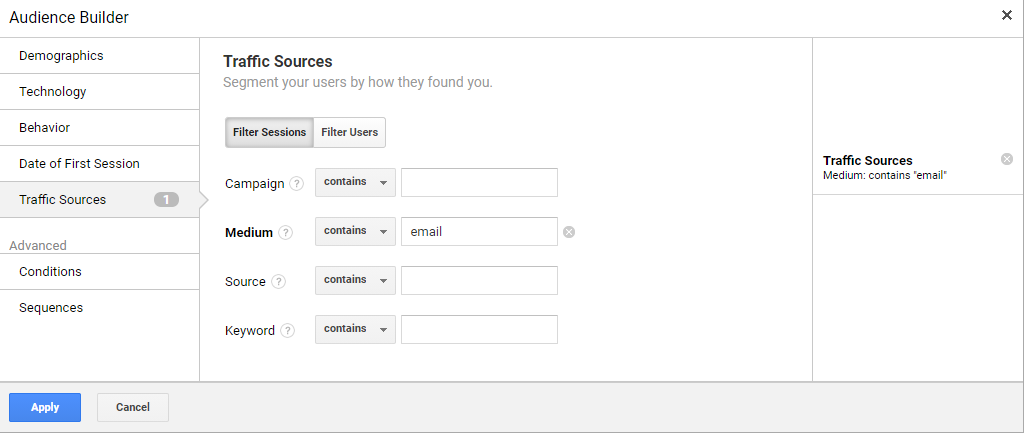Remove the Traffic Sources summary filter
The height and width of the screenshot is (433, 1024).
tap(1007, 159)
